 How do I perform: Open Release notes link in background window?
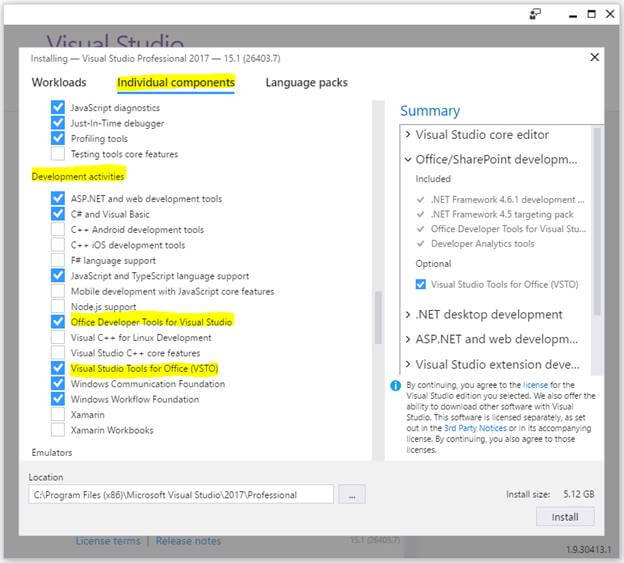pyautogui.click(x=188, y=541)
